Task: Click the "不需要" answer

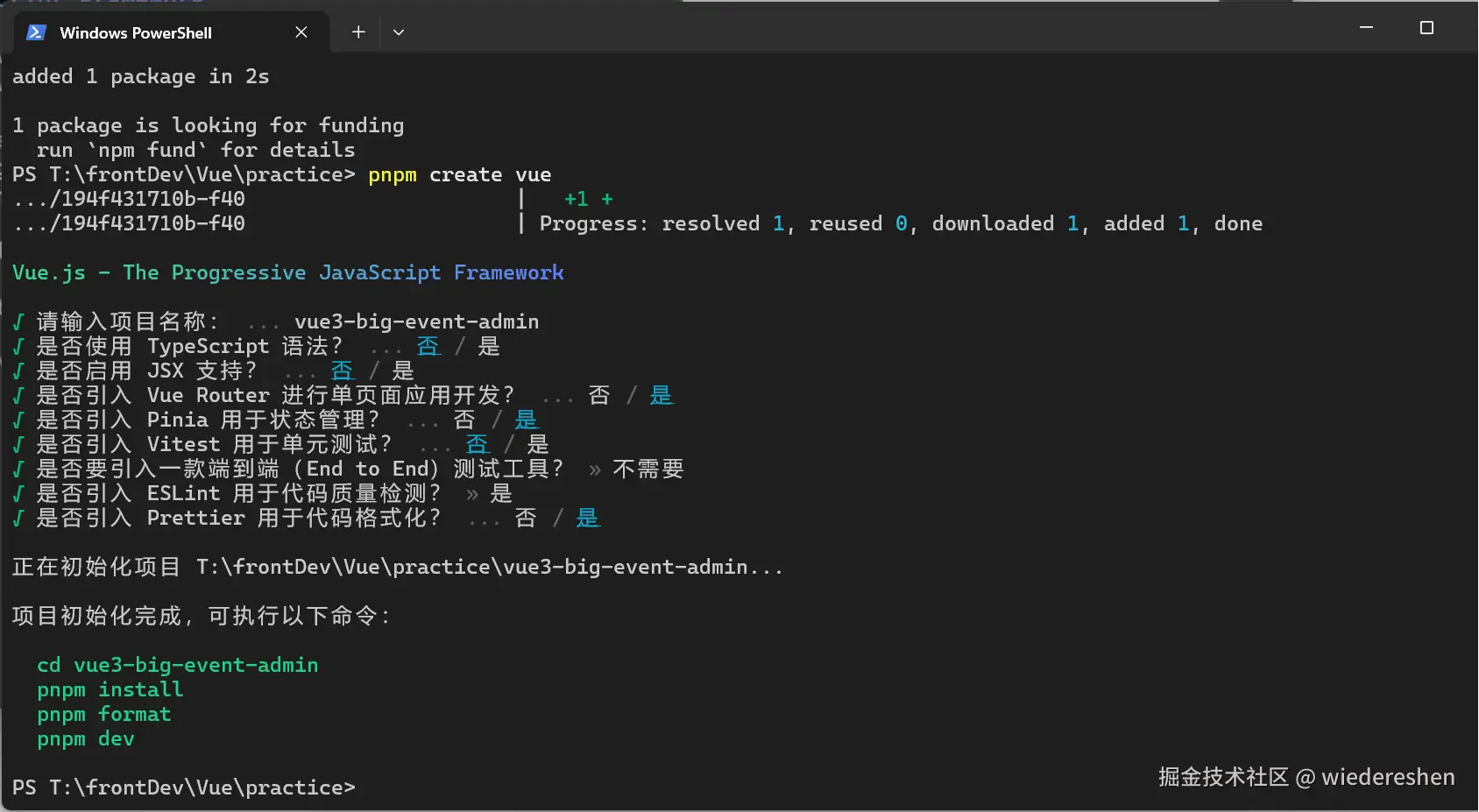Action: click(x=648, y=470)
